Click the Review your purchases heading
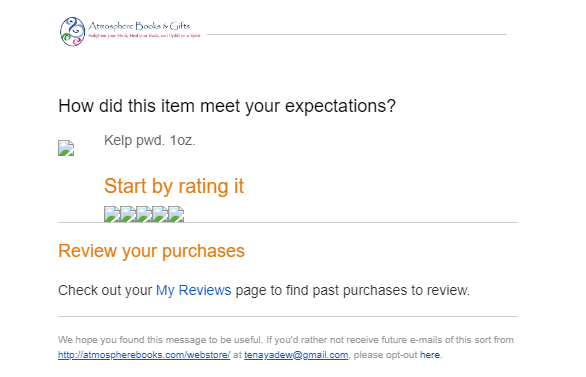This screenshot has height=377, width=586. coord(151,251)
